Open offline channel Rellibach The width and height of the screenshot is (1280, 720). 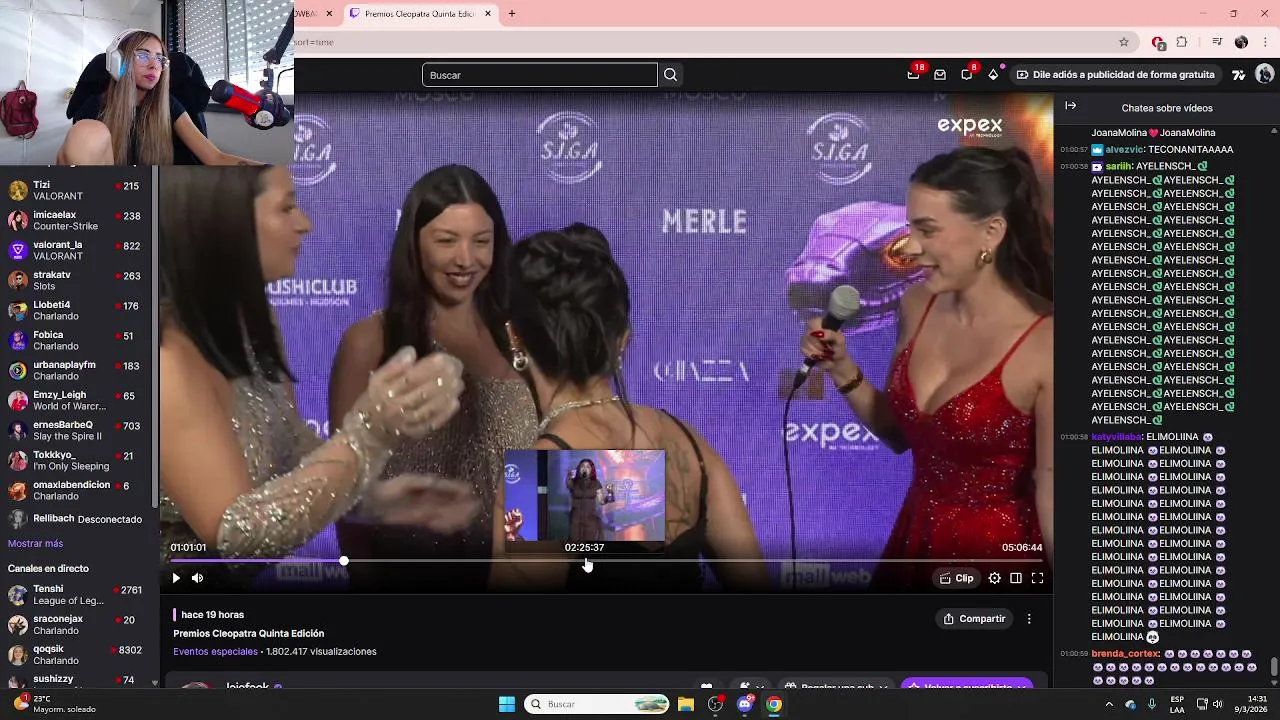click(76, 519)
